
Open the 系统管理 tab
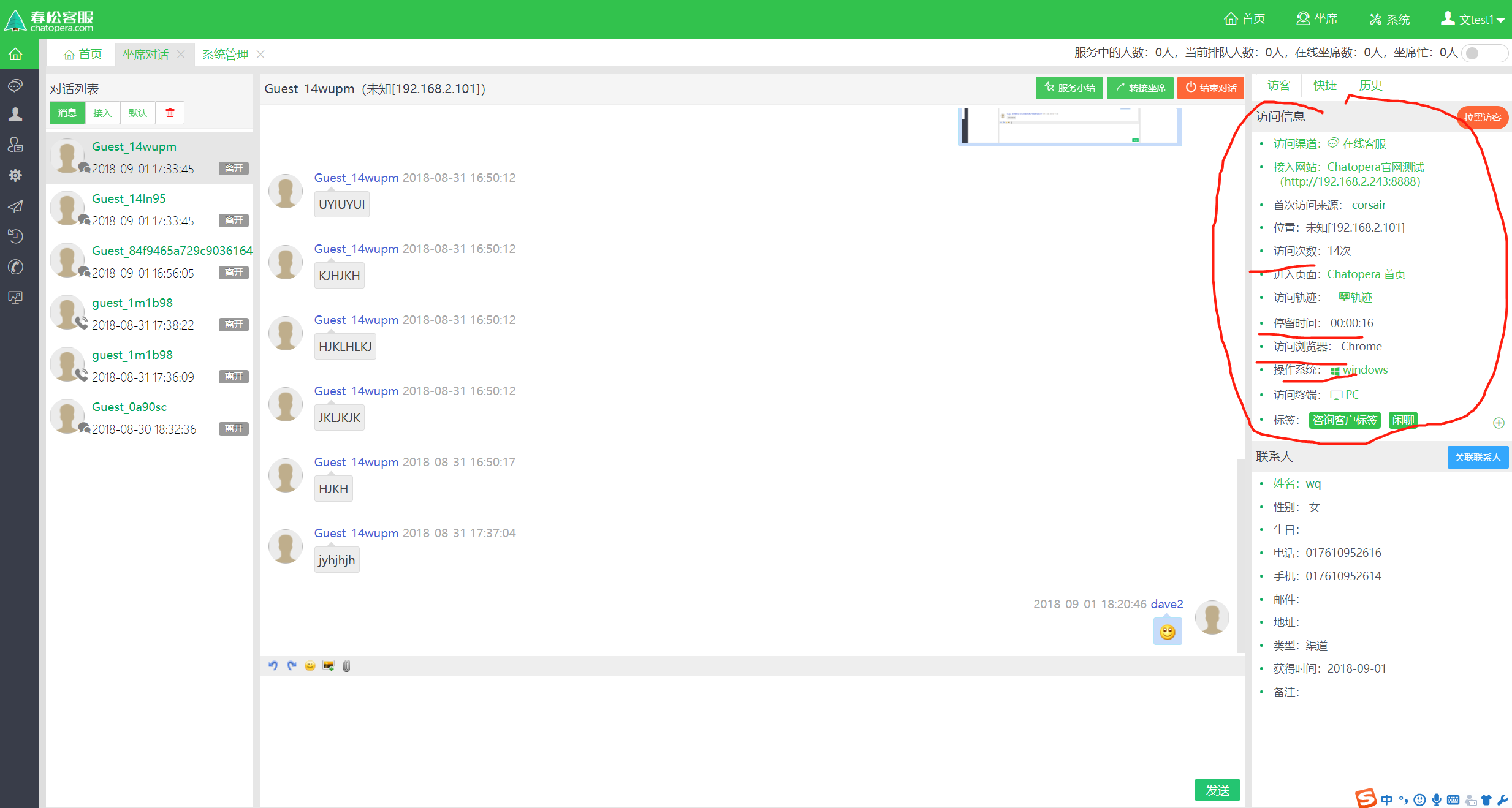(x=226, y=55)
